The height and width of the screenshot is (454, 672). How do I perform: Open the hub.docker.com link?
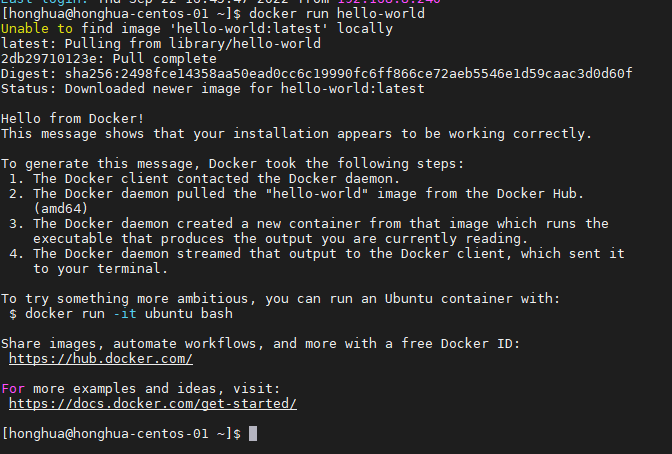[100, 358]
